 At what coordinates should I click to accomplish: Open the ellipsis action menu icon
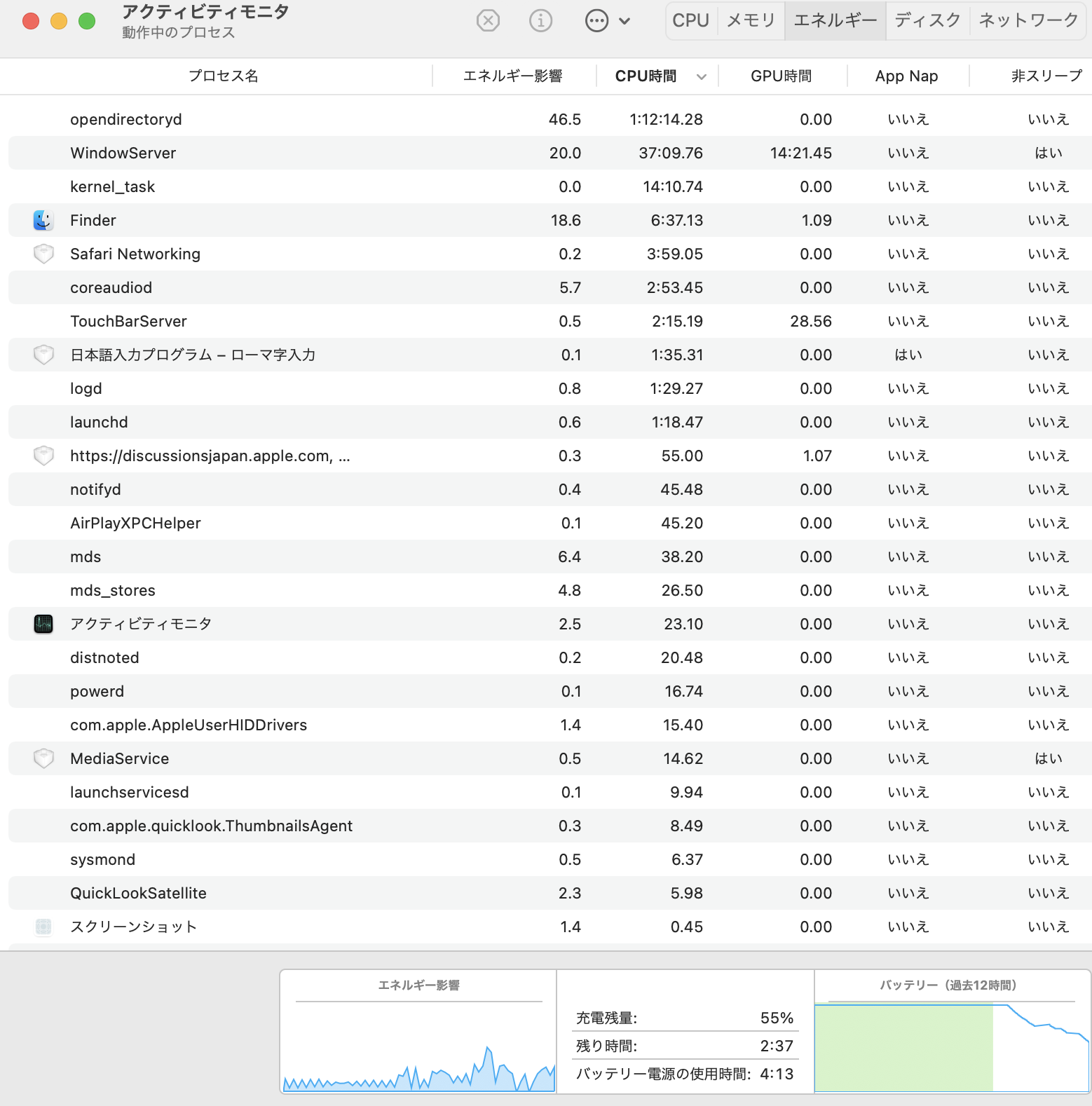(x=596, y=21)
